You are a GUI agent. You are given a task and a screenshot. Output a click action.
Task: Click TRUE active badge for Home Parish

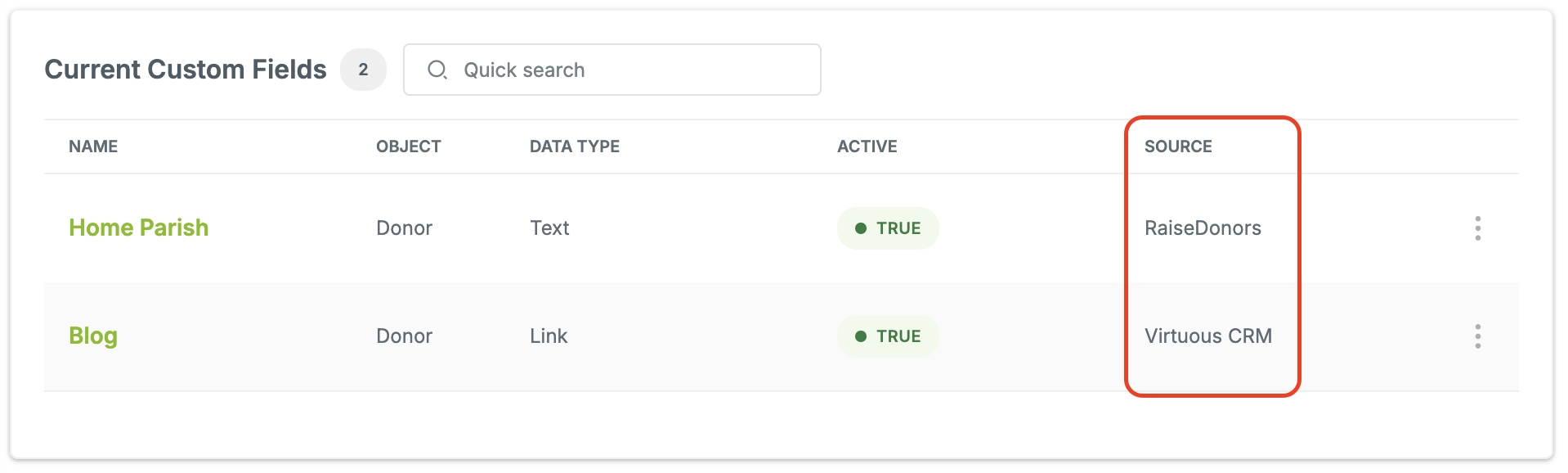[888, 228]
